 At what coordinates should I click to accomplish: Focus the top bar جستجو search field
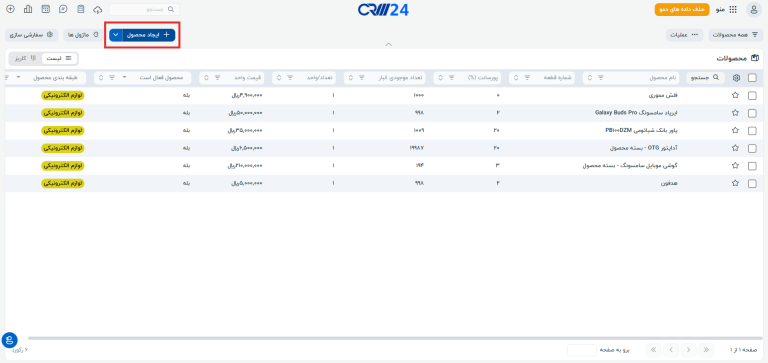pyautogui.click(x=144, y=9)
